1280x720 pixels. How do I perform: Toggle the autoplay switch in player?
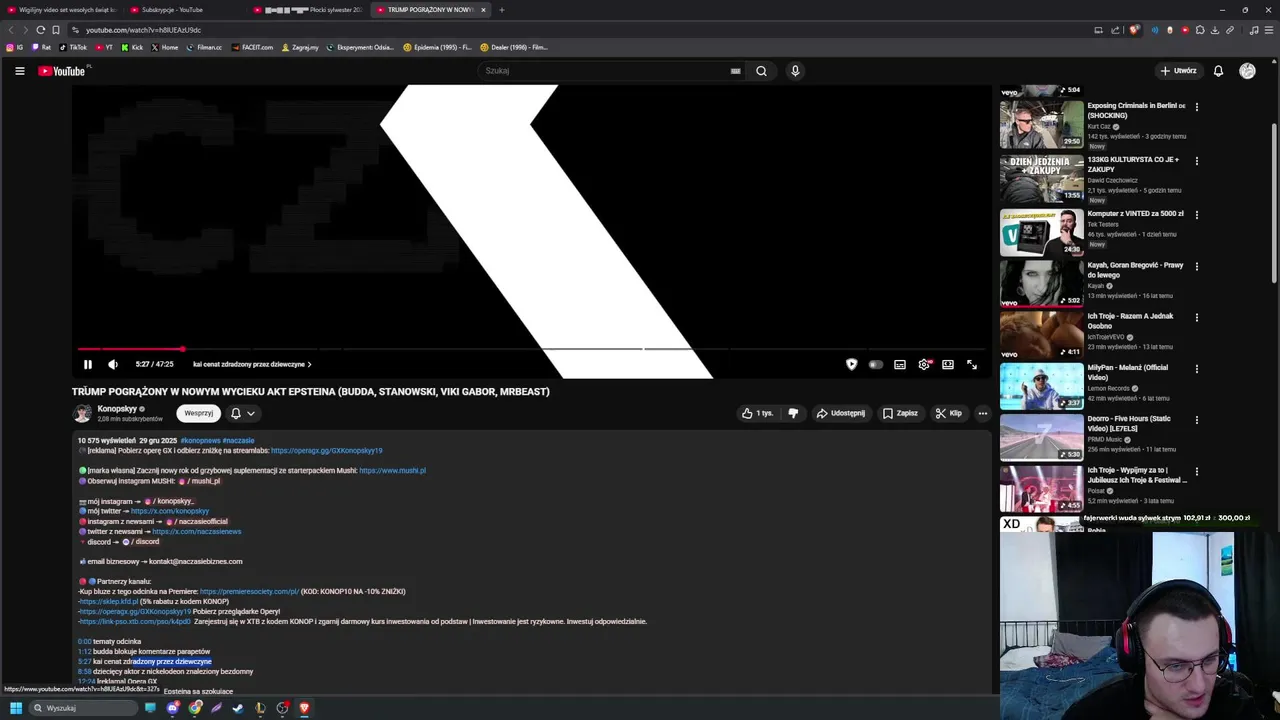(x=875, y=365)
